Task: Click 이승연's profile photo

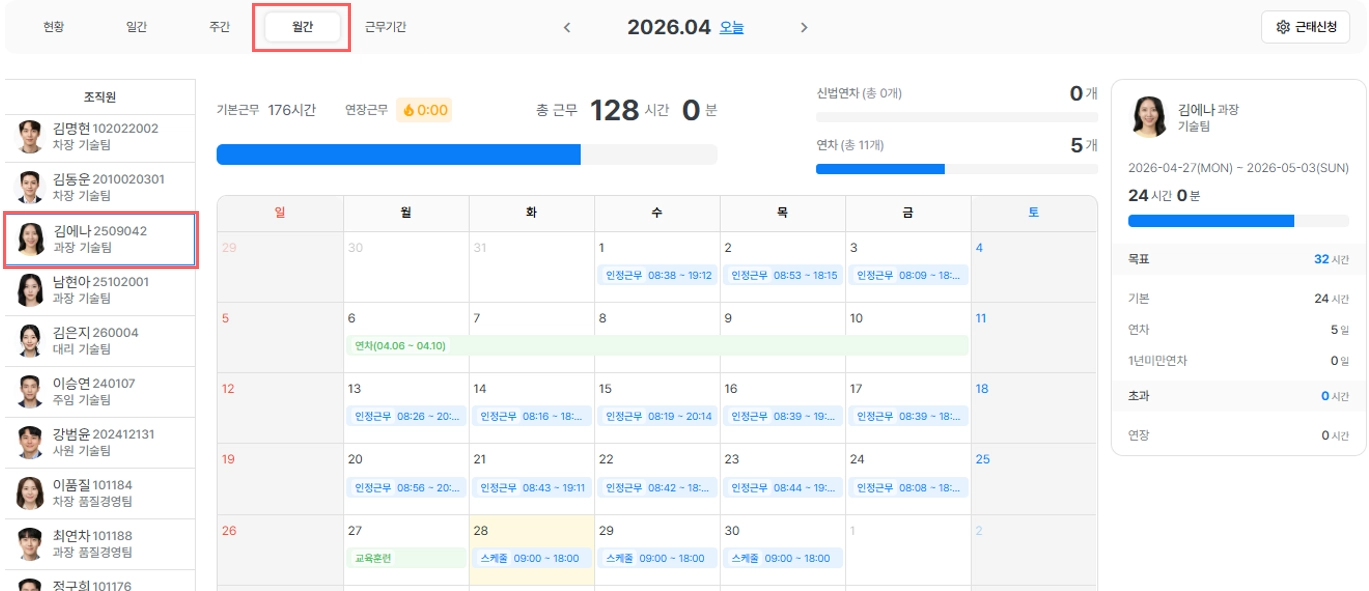Action: tap(31, 392)
